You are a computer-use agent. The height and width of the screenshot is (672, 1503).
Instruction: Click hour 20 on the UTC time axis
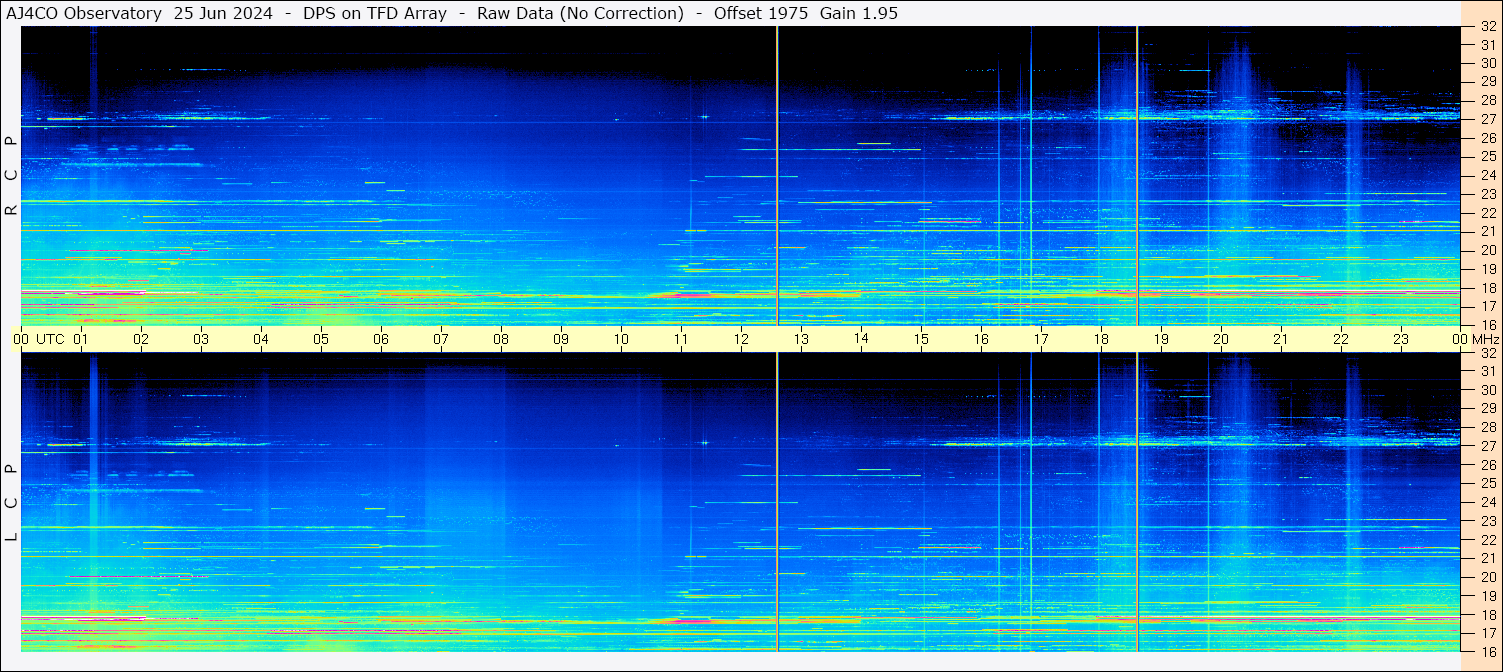(1221, 339)
